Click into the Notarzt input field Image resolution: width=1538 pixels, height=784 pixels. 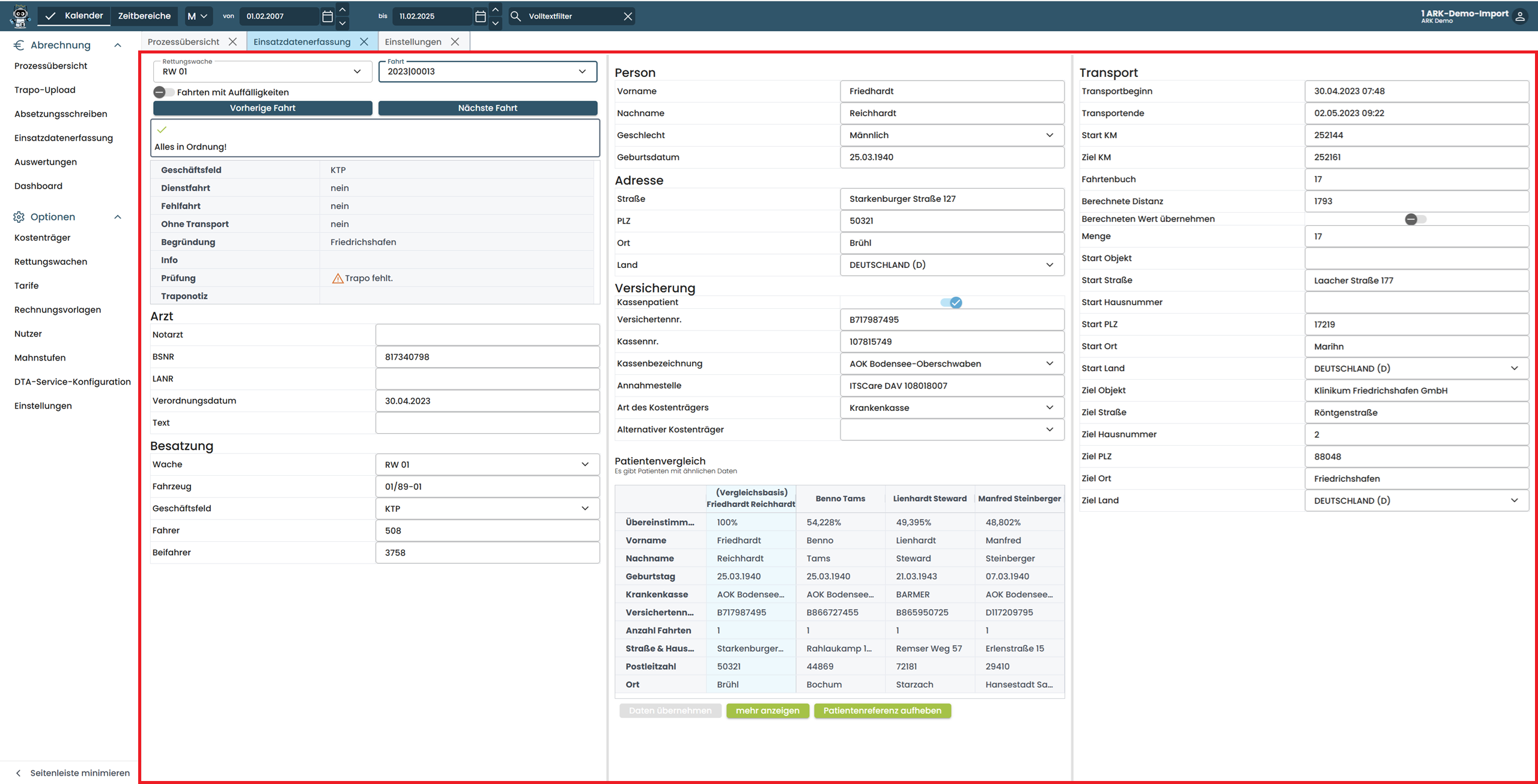pyautogui.click(x=487, y=335)
